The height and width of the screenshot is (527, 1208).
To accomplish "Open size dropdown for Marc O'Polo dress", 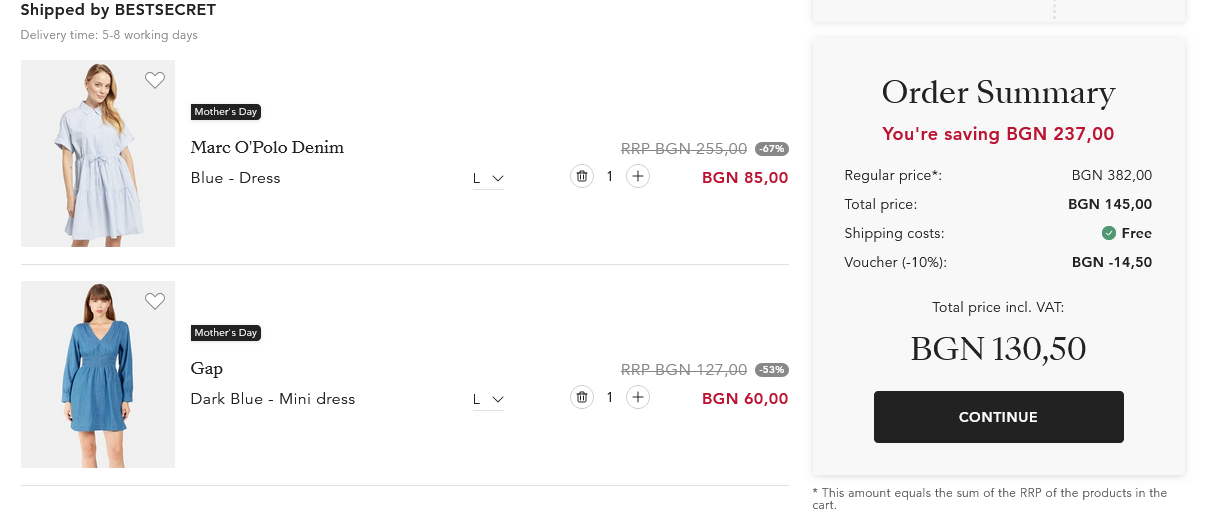I will click(488, 179).
